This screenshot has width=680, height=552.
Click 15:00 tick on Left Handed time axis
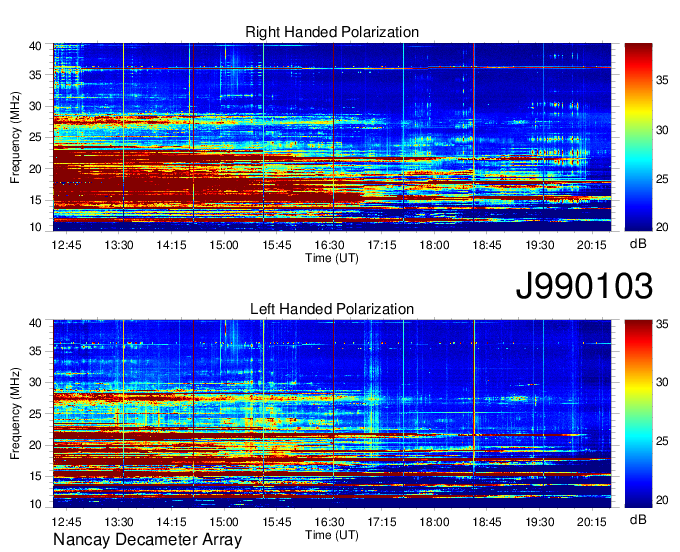[x=224, y=522]
